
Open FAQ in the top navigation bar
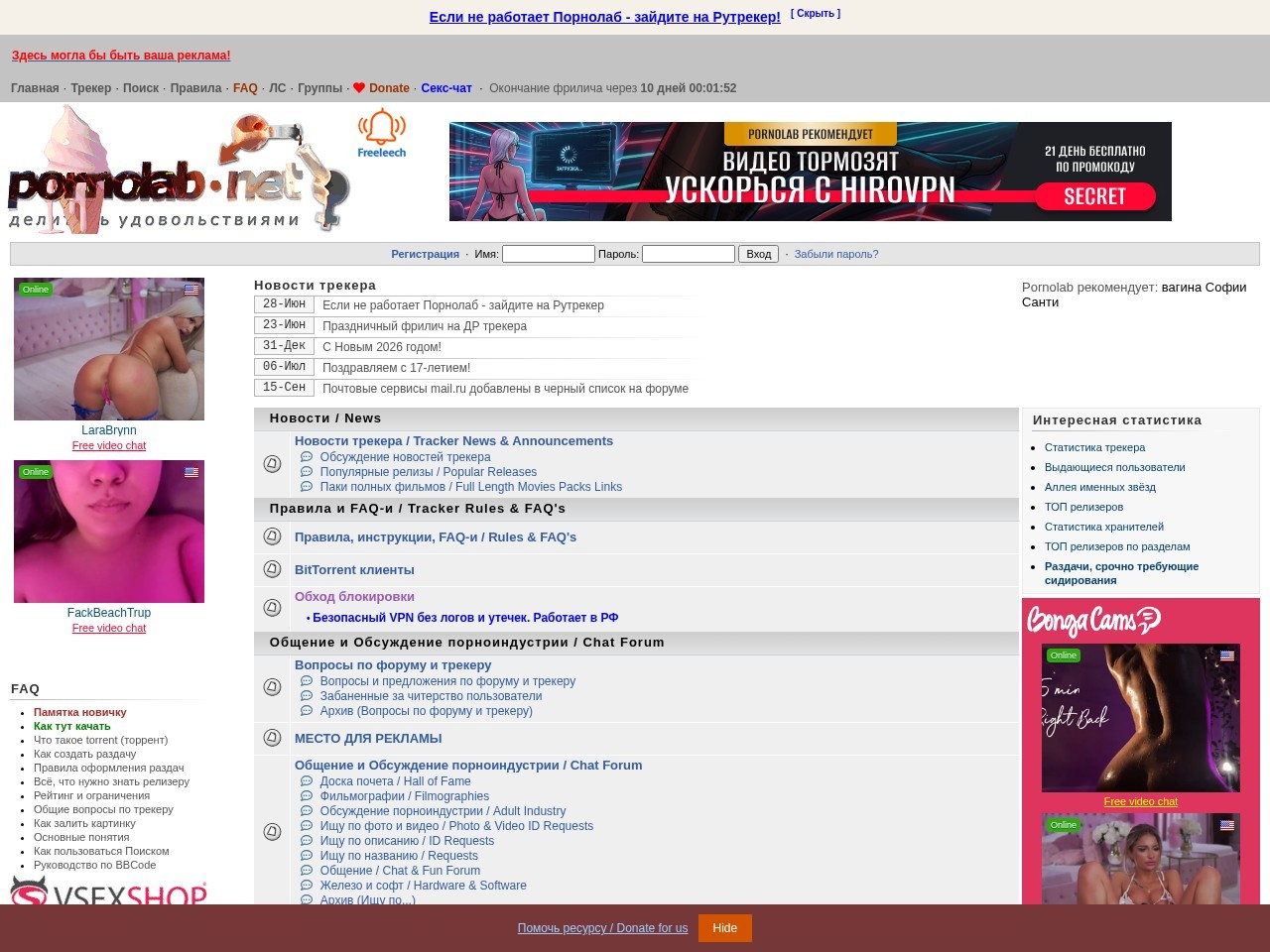pyautogui.click(x=245, y=88)
